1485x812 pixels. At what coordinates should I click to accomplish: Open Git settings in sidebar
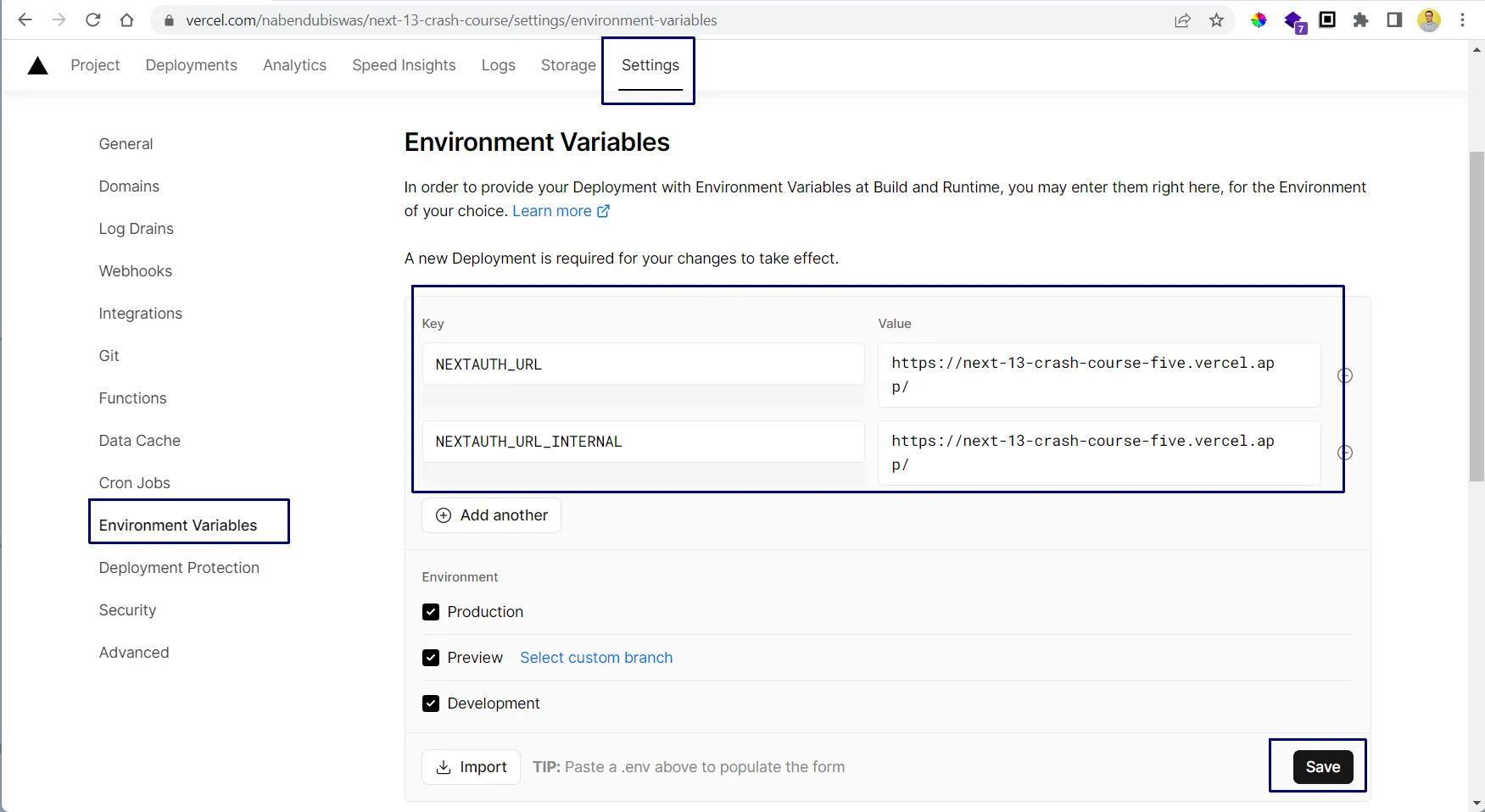click(x=109, y=356)
